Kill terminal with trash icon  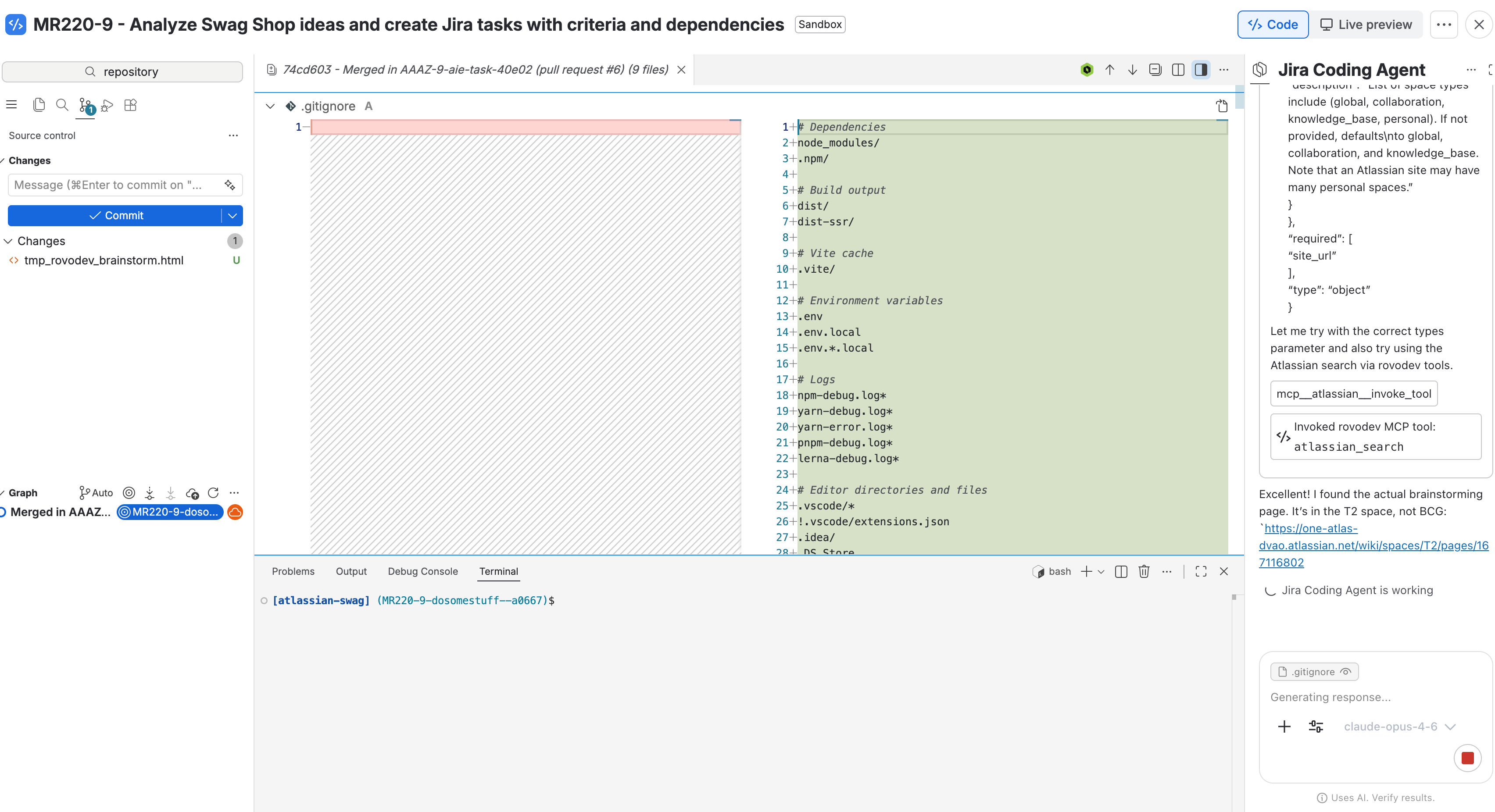(x=1144, y=572)
